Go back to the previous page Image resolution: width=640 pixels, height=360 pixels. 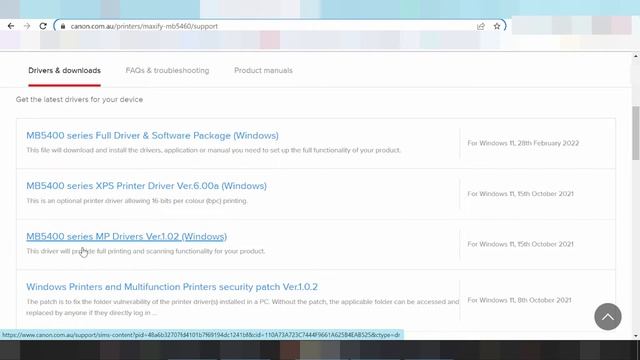[11, 26]
